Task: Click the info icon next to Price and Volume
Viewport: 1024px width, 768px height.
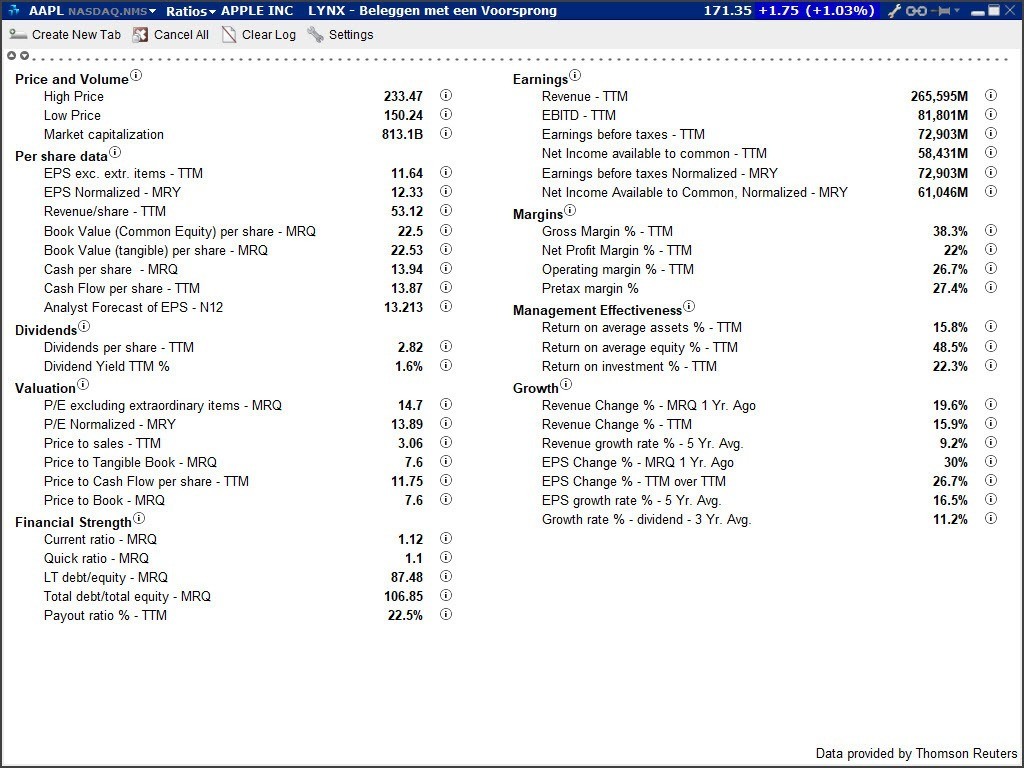Action: coord(135,75)
